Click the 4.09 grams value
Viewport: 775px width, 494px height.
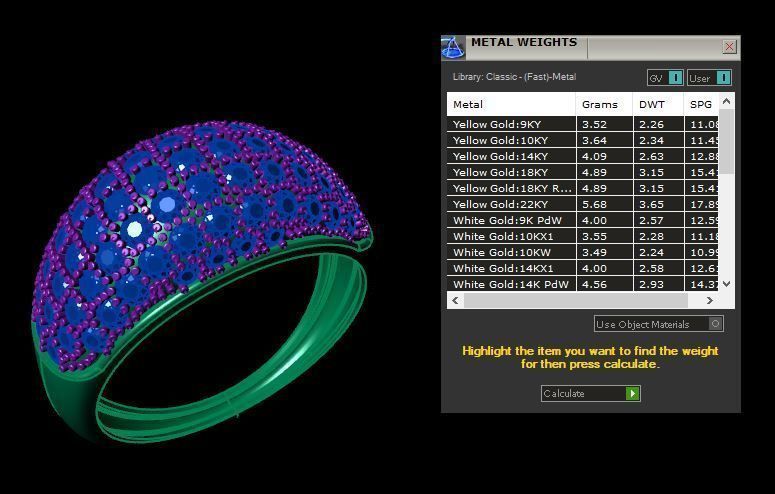point(594,156)
